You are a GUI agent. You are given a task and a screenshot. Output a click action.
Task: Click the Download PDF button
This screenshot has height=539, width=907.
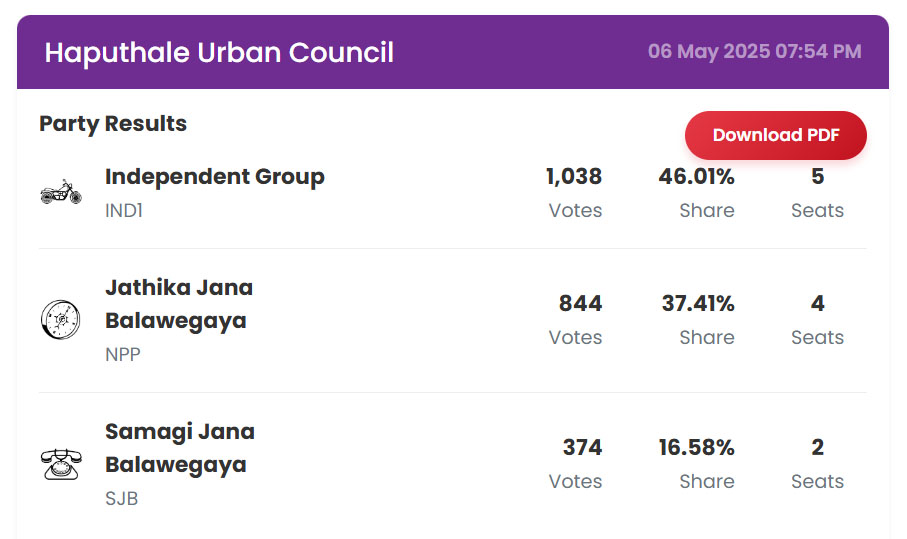[776, 135]
